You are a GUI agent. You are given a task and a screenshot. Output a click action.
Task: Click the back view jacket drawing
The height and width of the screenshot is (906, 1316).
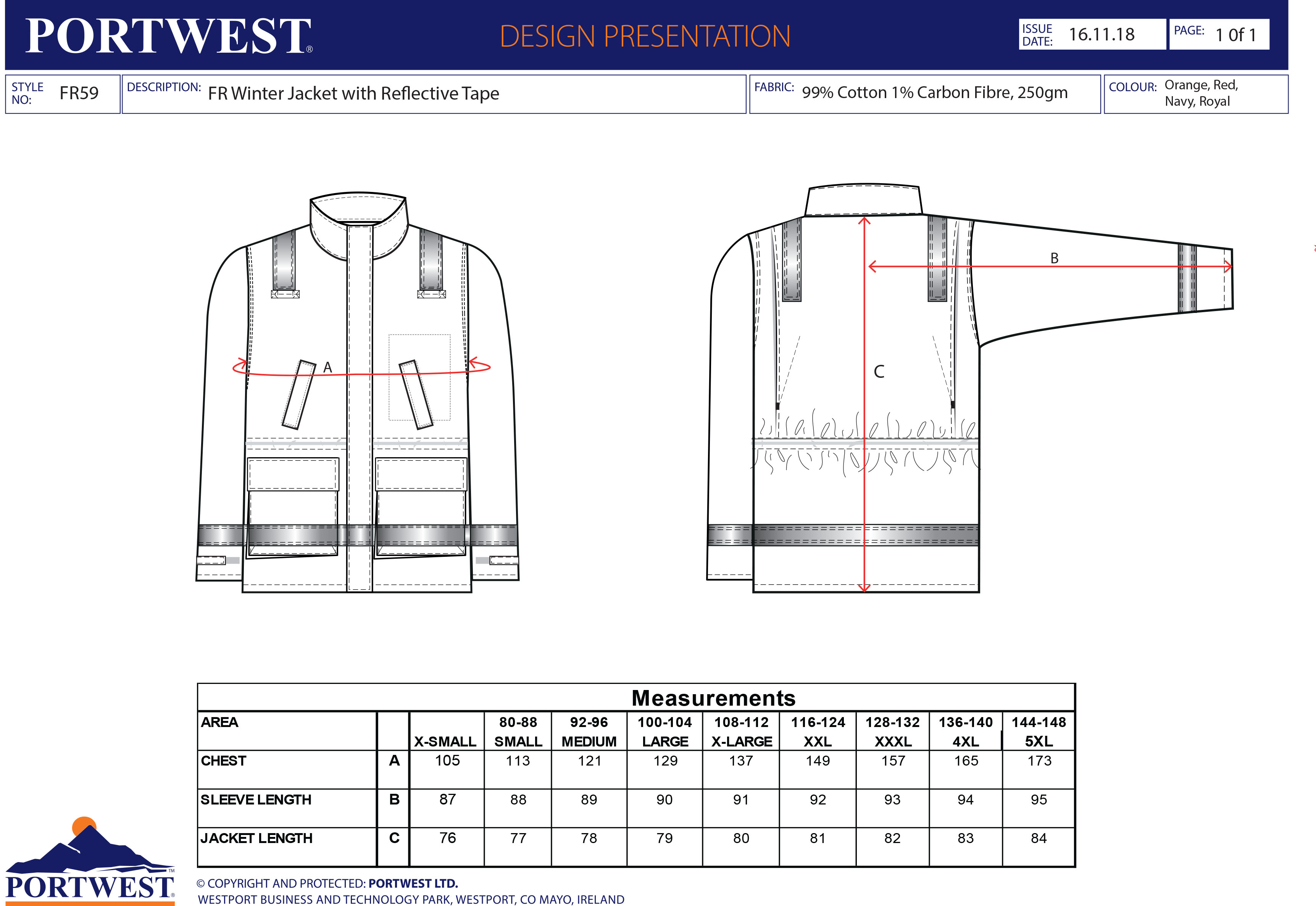pyautogui.click(x=970, y=388)
